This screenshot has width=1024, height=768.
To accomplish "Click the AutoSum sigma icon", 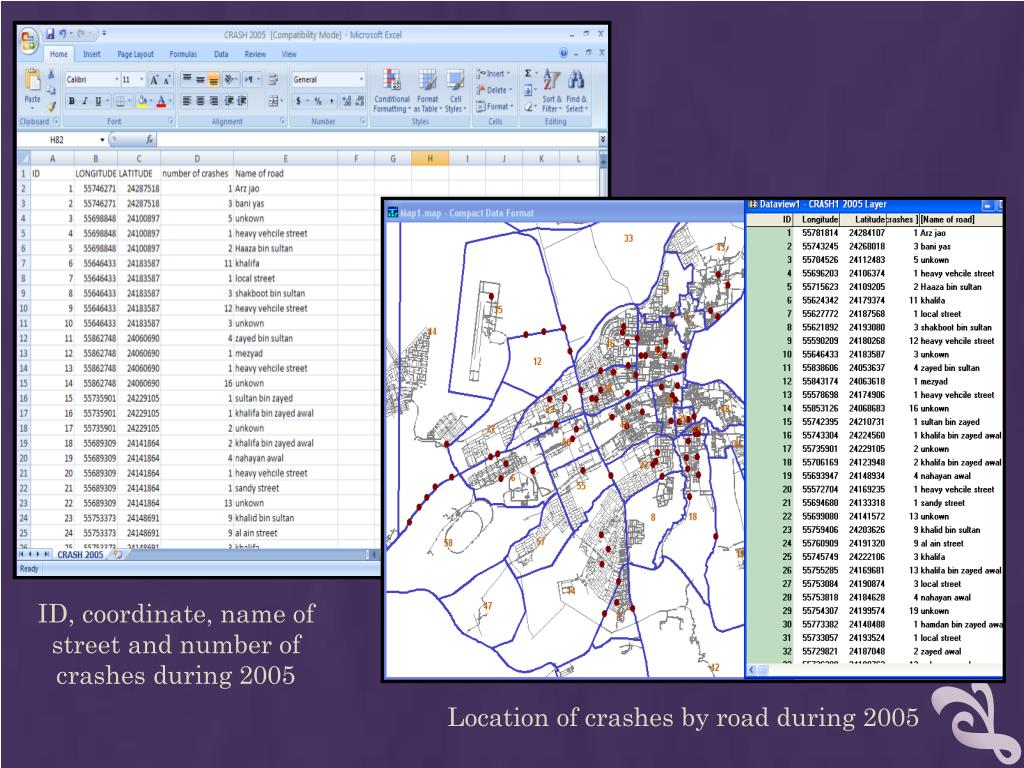I will click(x=530, y=74).
